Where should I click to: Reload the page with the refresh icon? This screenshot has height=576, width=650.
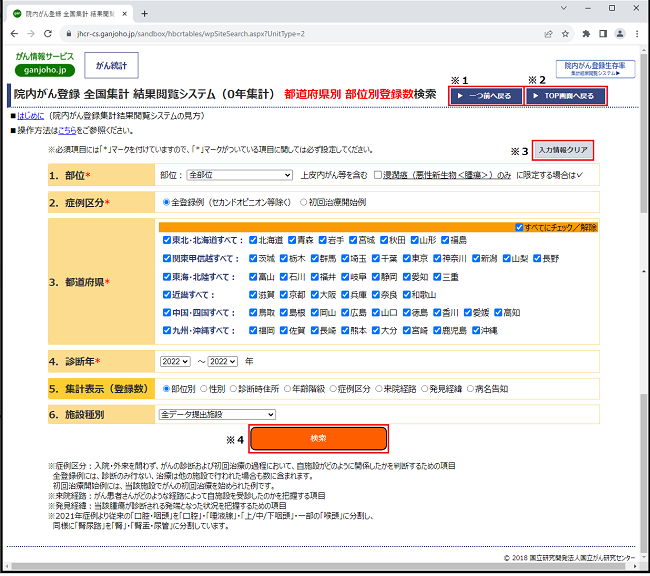pyautogui.click(x=48, y=34)
